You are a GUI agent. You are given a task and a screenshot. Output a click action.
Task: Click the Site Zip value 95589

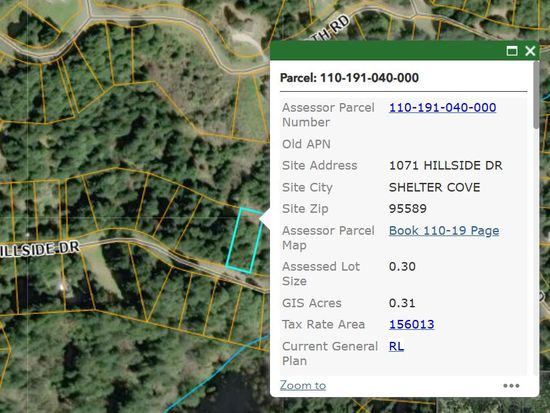pos(408,209)
